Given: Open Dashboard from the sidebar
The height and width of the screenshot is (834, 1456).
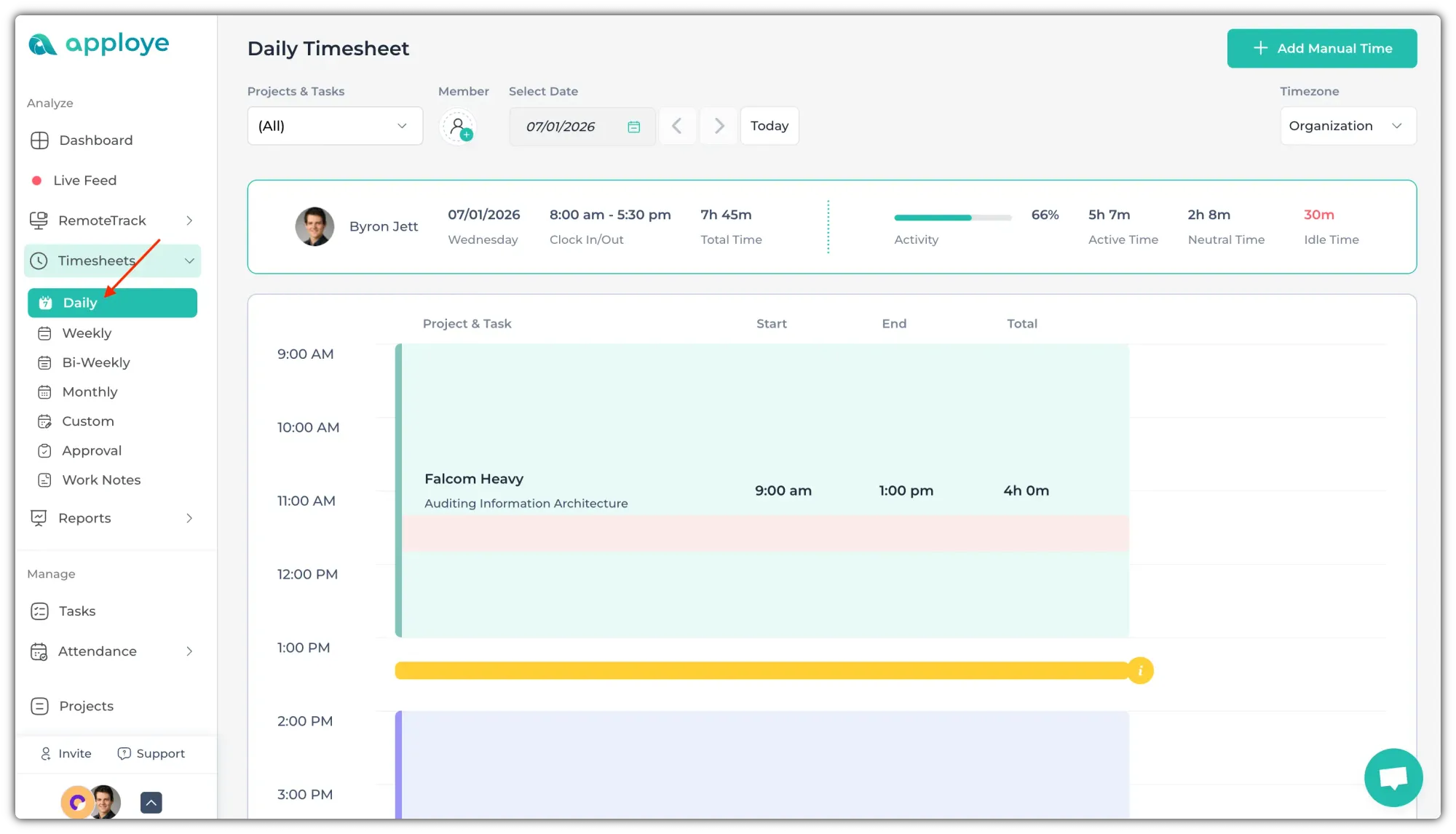Looking at the screenshot, I should [95, 140].
